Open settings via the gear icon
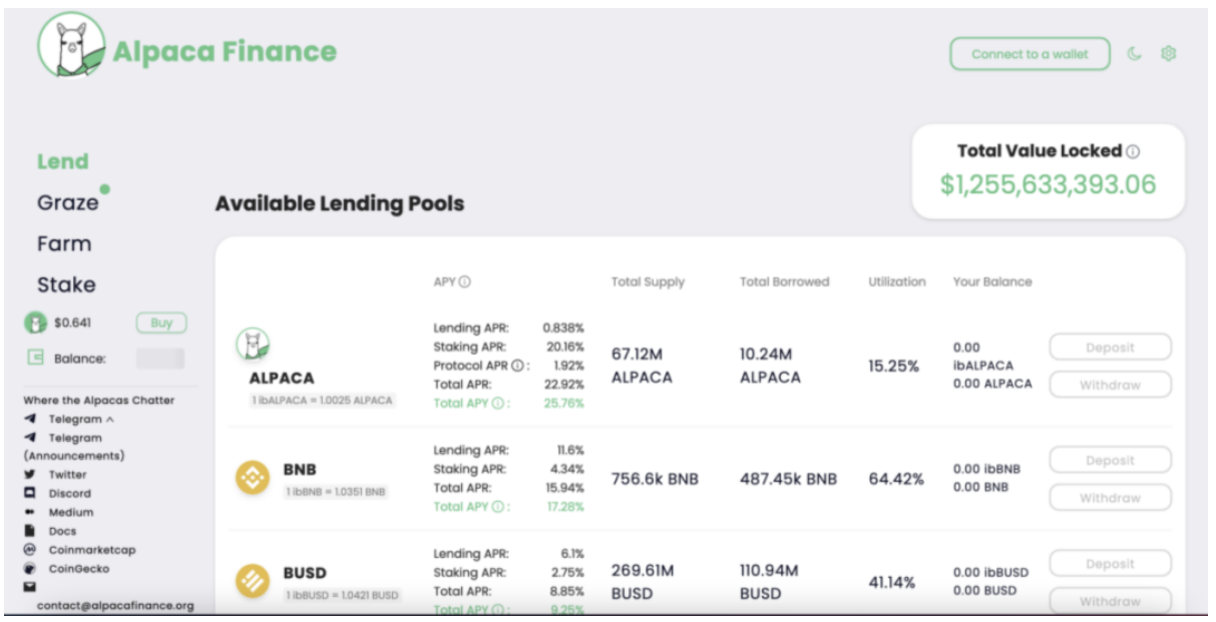This screenshot has height=622, width=1216. coord(1168,54)
